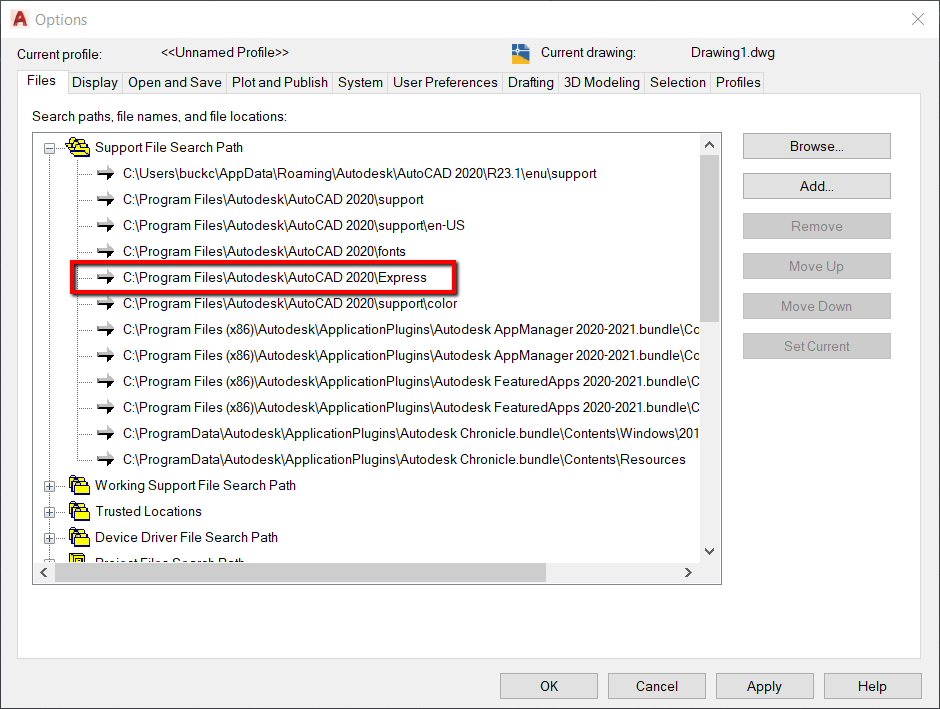Click arrow icon of the Chronicle.bundle\Contents\Resources path
Viewport: 940px width, 709px height.
tap(106, 459)
